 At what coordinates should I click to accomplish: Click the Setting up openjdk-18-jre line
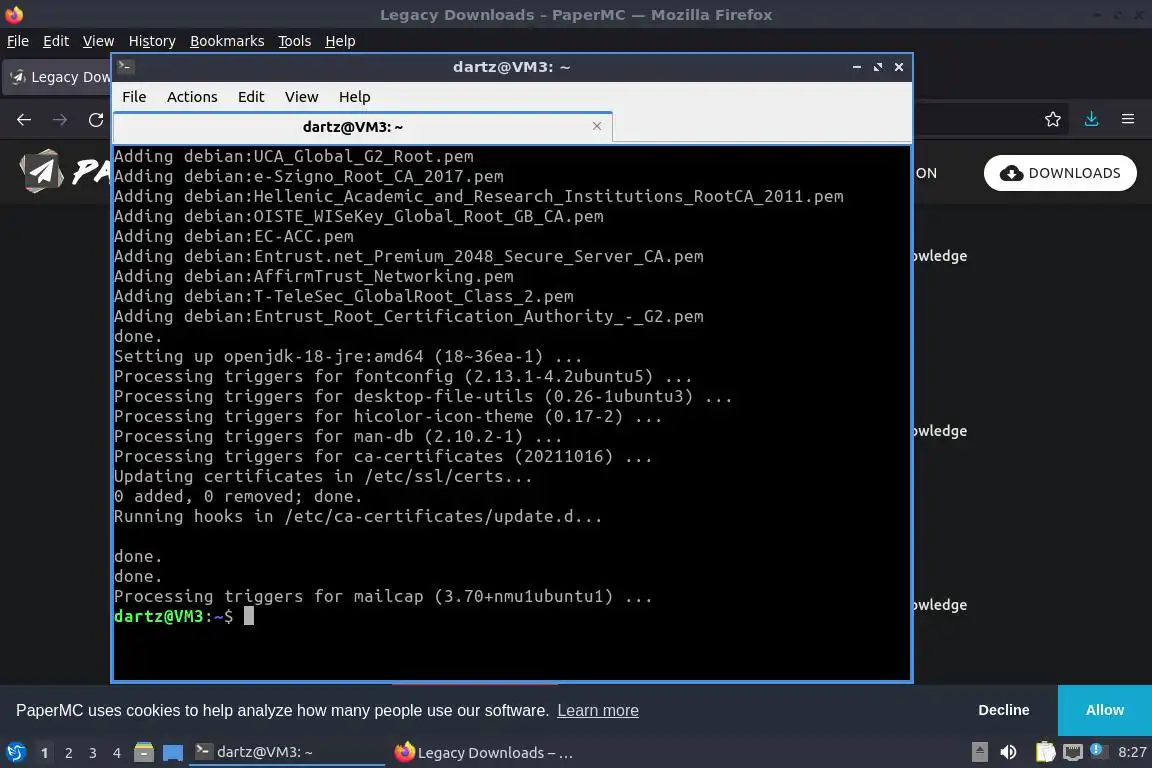pos(348,356)
